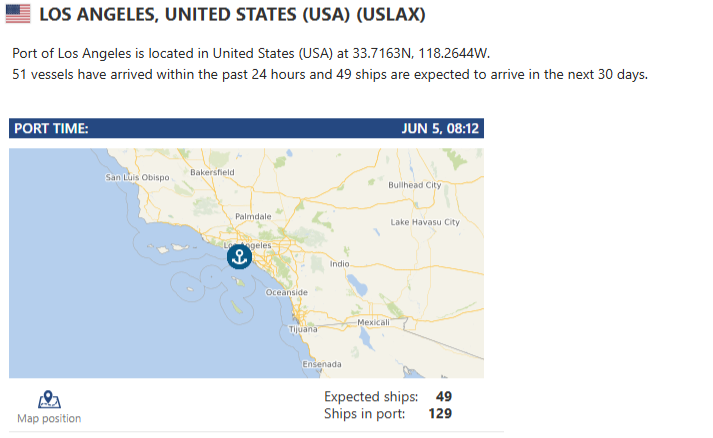Click the Bullhead City map label
This screenshot has width=713, height=438.
[x=415, y=185]
